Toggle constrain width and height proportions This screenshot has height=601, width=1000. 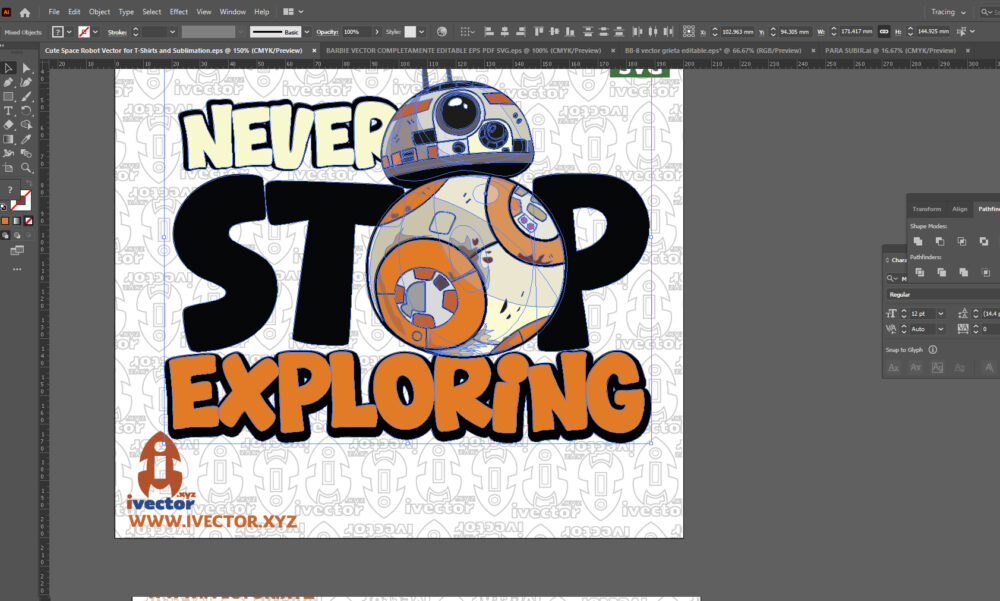884,31
